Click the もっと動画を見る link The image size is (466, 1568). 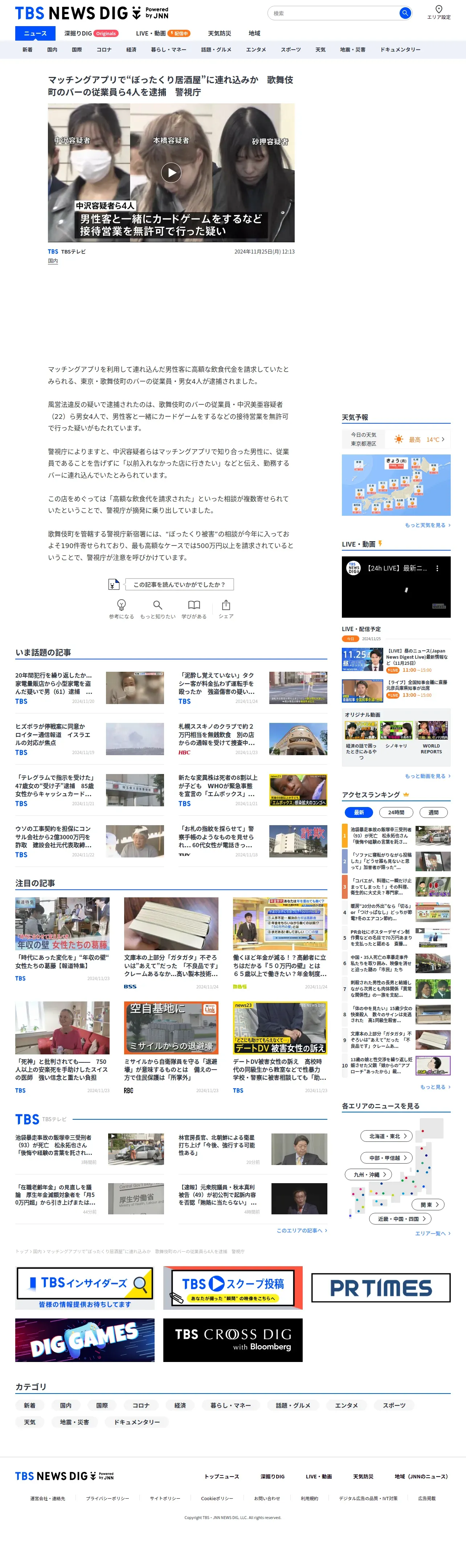point(428,776)
